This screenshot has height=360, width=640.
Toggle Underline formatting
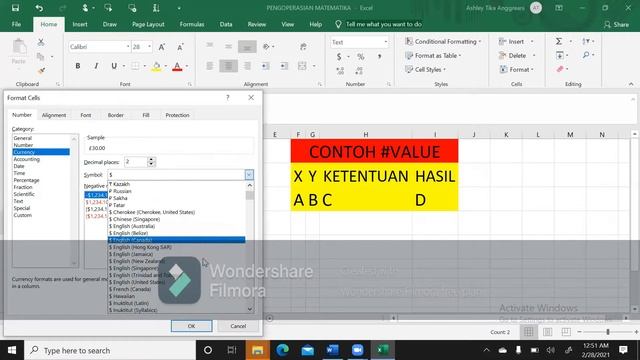click(114, 66)
